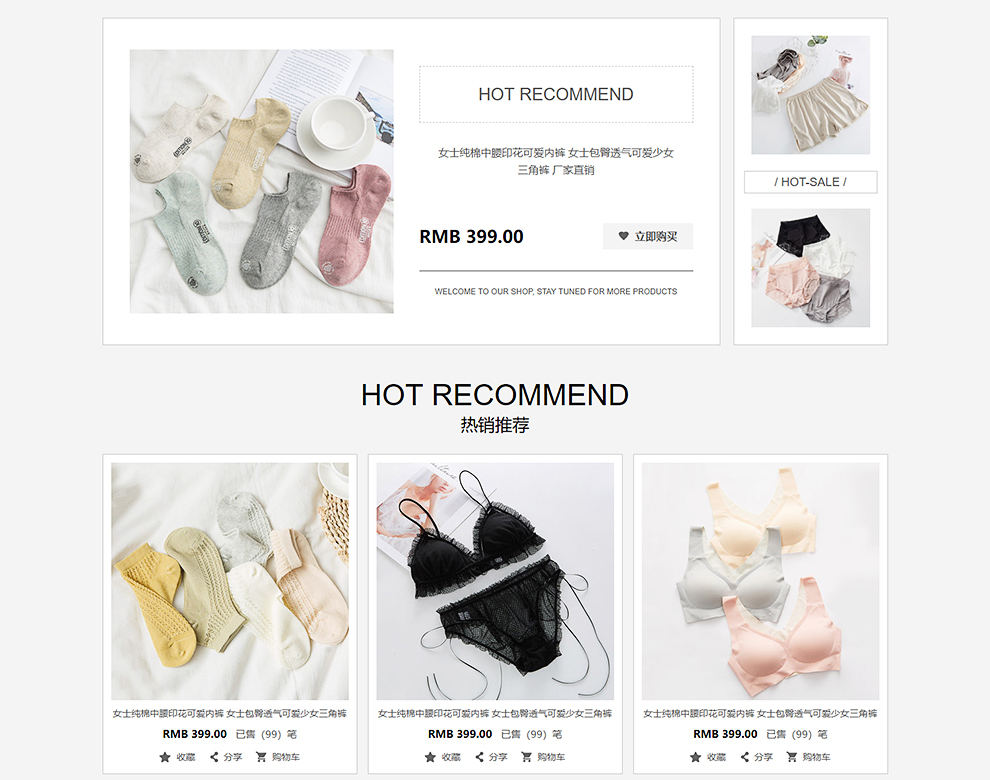
Task: Click the star favorite icon under socks product
Action: coord(165,757)
